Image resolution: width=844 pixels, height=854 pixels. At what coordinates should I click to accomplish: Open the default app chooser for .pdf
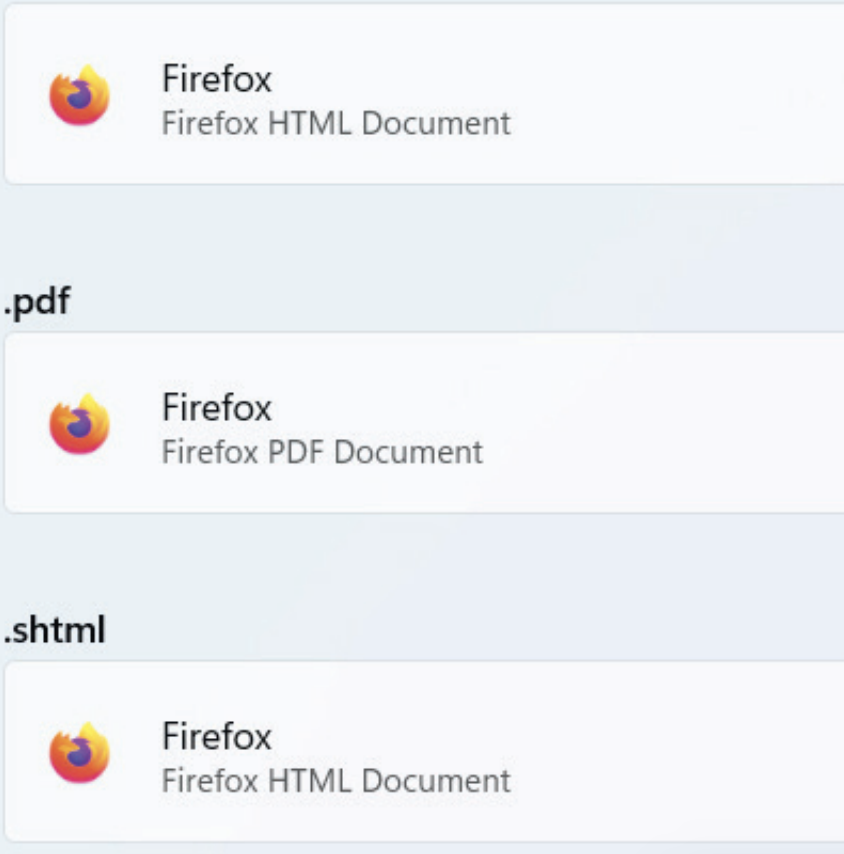click(600, 424)
